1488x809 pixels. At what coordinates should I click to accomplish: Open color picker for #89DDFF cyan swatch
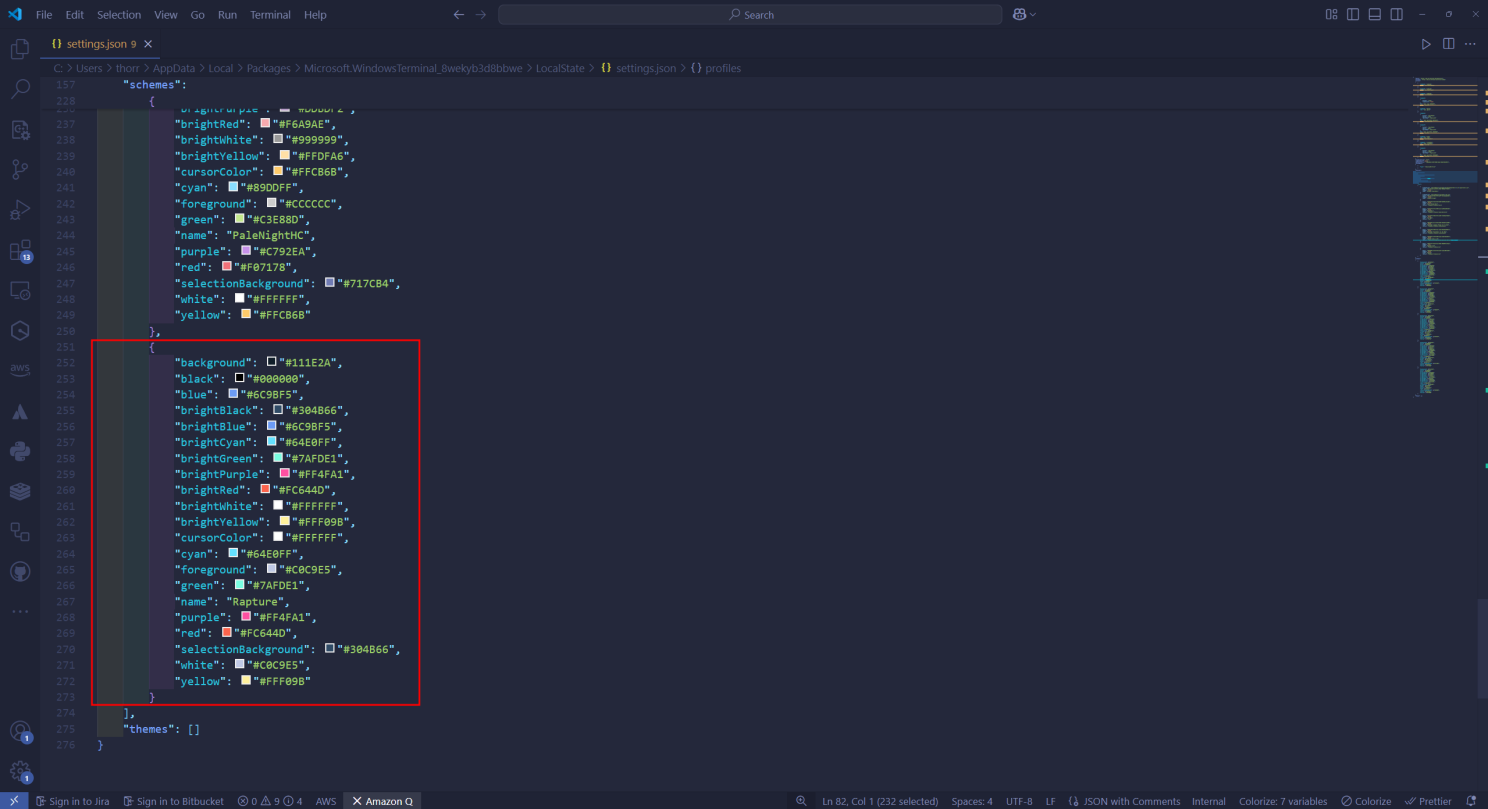click(233, 186)
